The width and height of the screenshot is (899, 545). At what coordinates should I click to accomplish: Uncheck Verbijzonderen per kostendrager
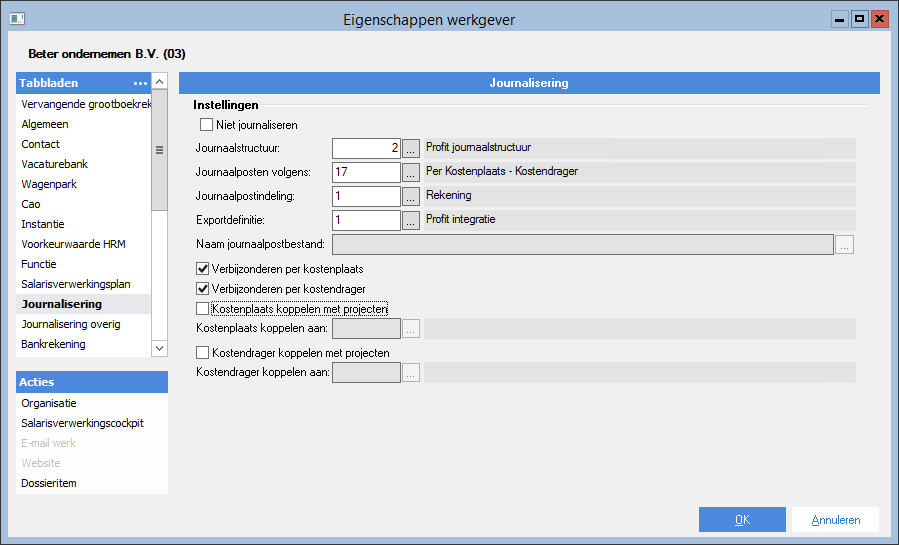202,288
